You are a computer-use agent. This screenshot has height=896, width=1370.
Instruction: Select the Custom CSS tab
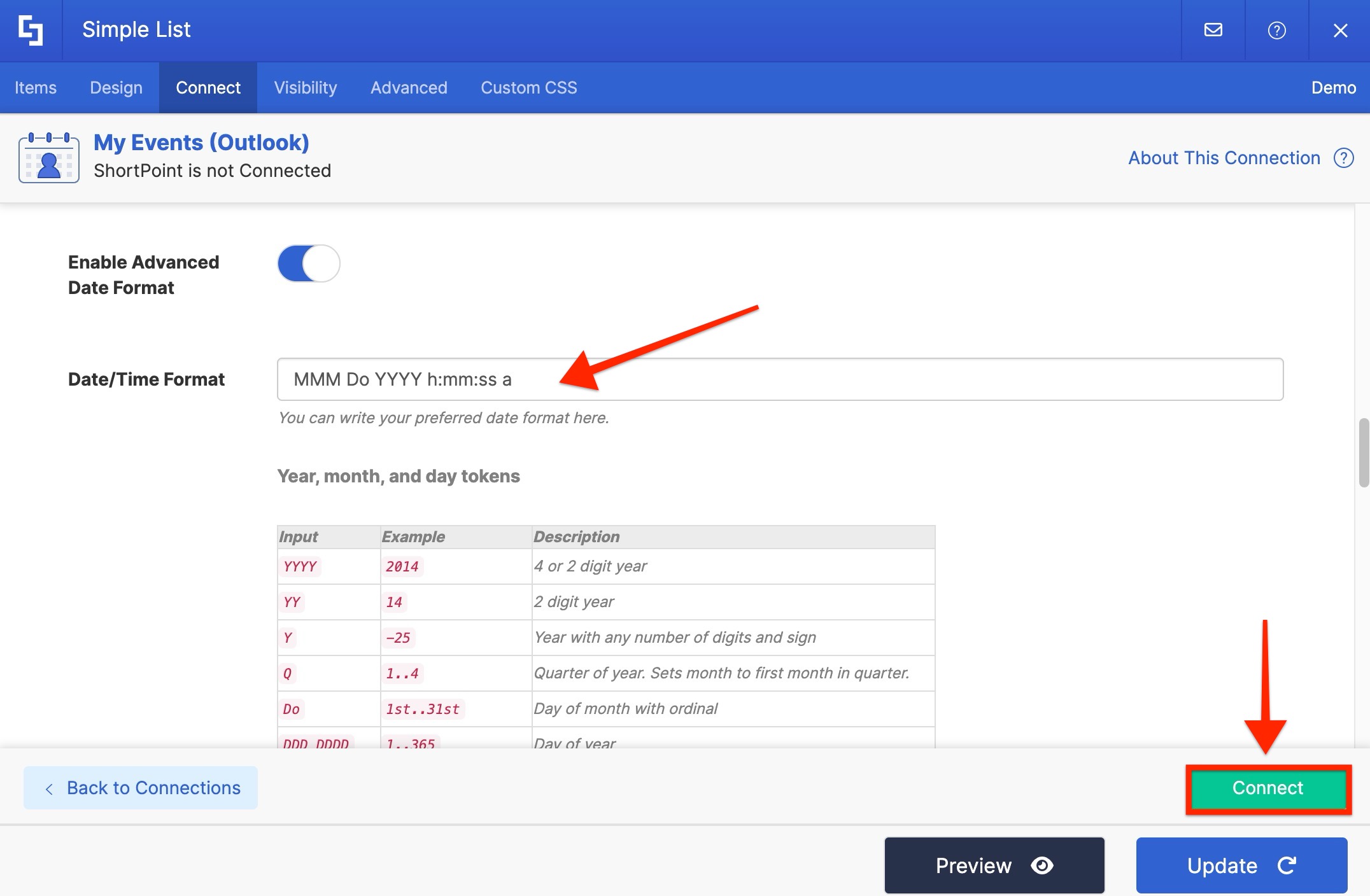point(528,88)
